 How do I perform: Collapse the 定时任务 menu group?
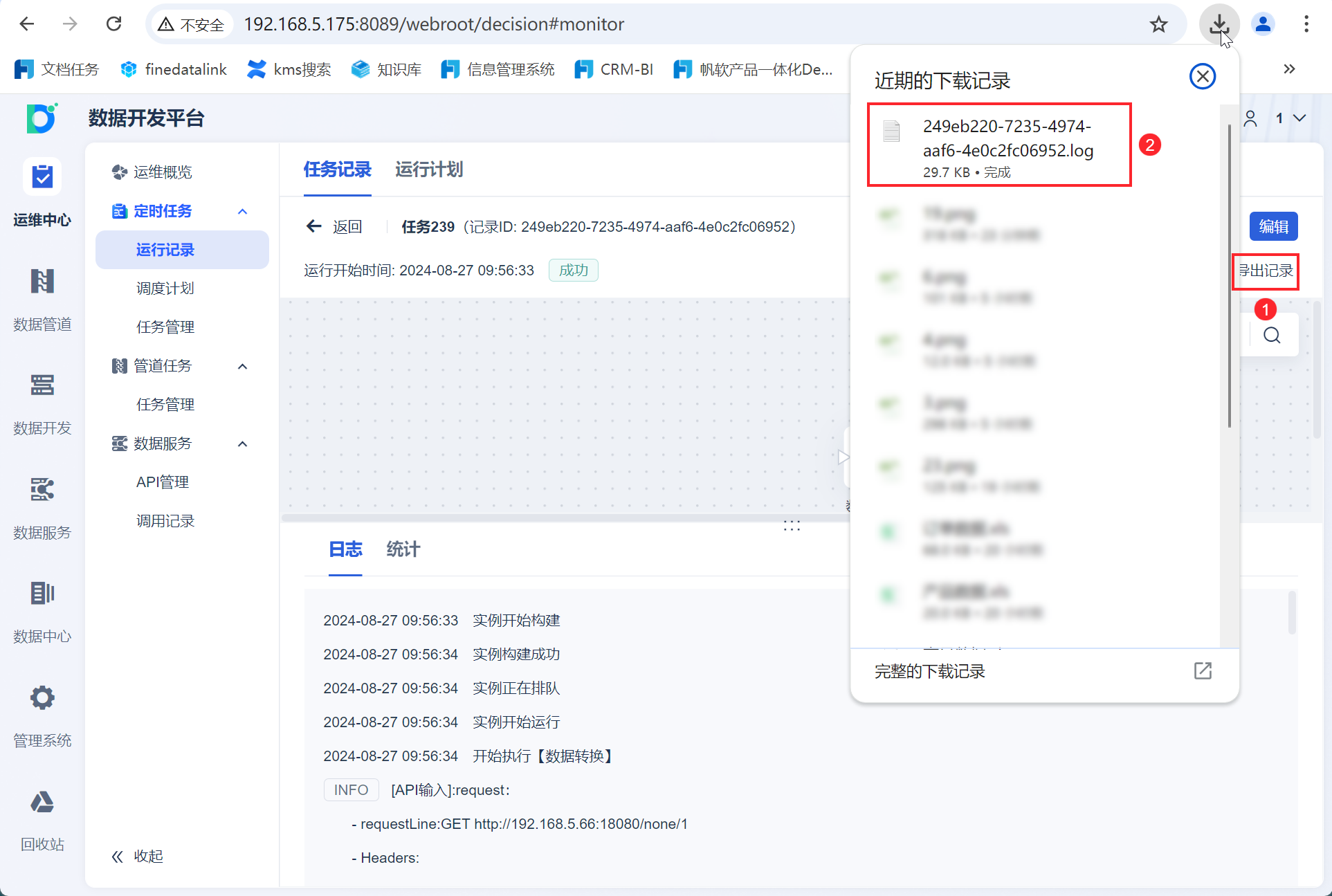tap(242, 211)
